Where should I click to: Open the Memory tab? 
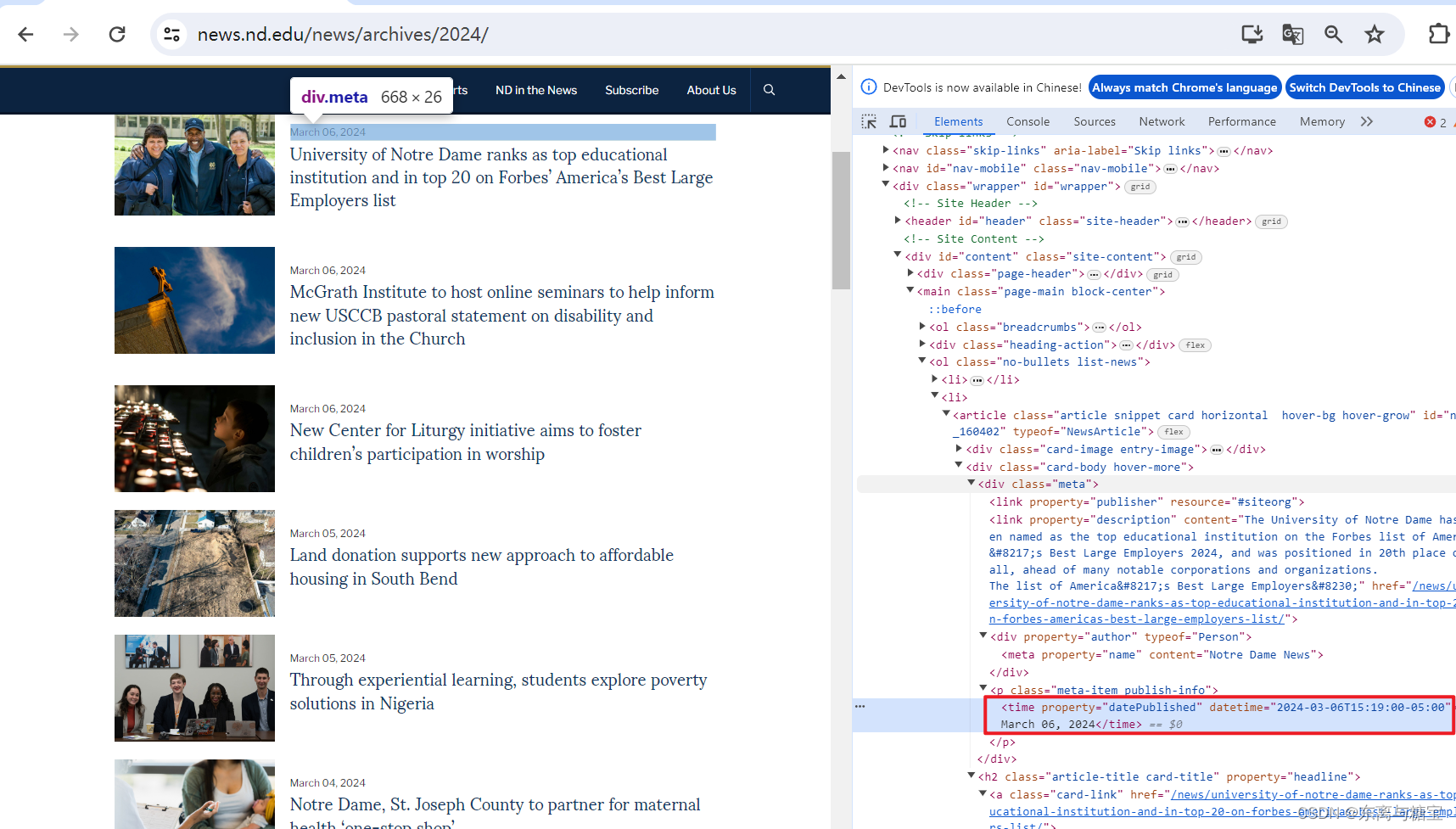pyautogui.click(x=1322, y=121)
